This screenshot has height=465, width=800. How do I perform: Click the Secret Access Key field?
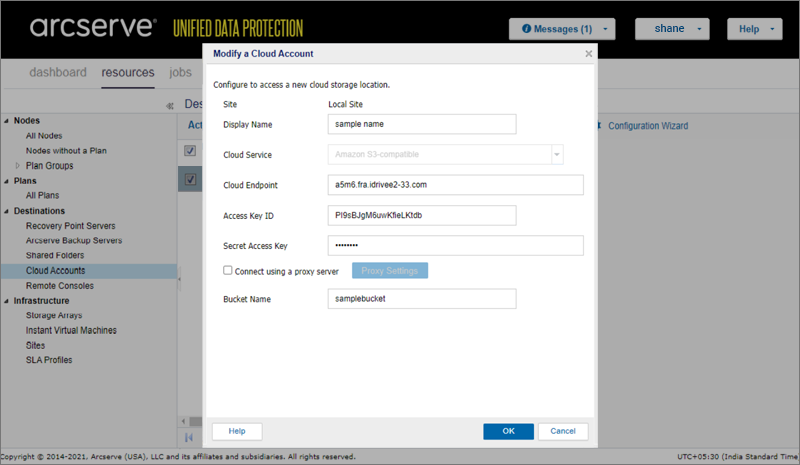(456, 246)
